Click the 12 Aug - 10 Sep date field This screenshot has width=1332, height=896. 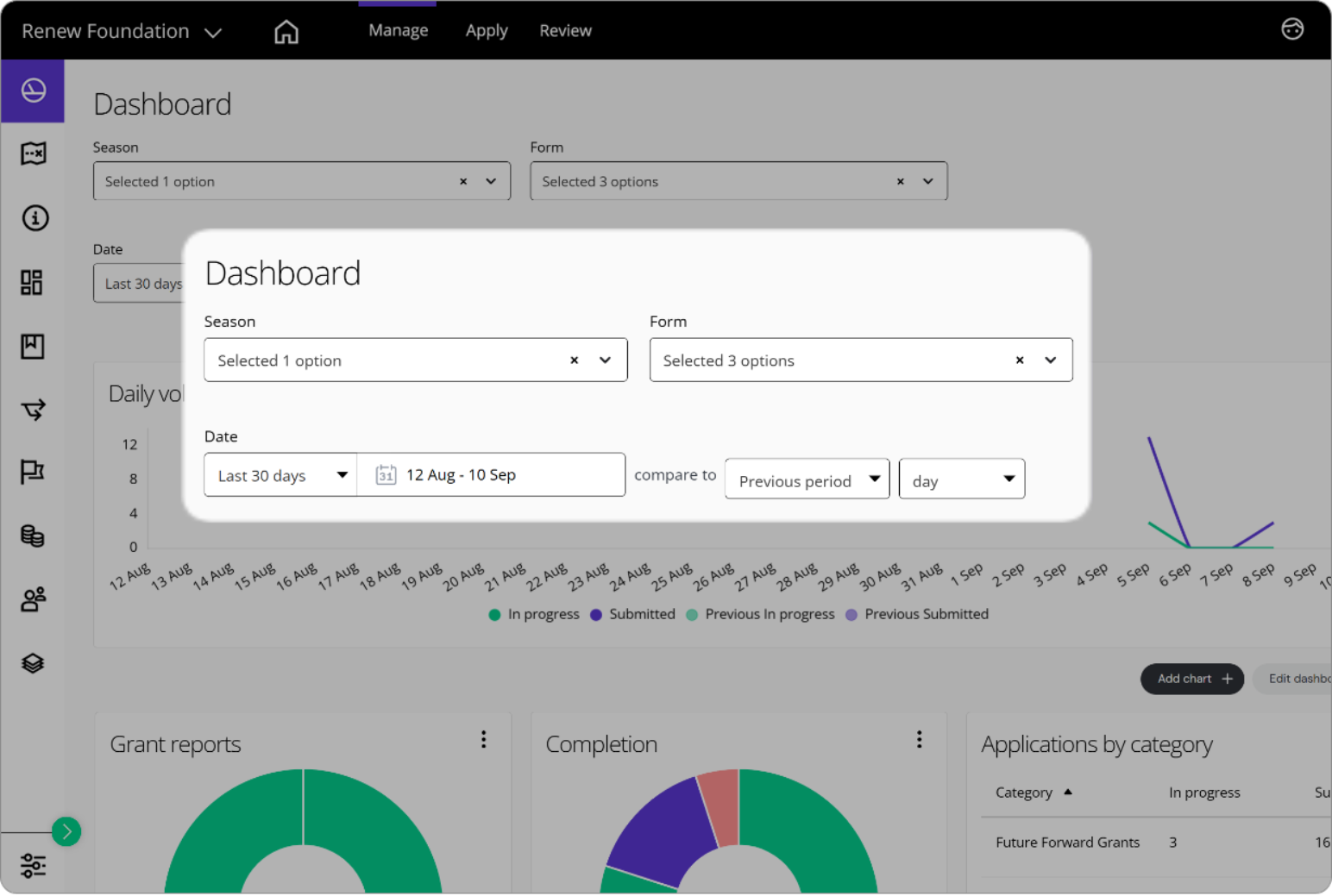click(490, 475)
